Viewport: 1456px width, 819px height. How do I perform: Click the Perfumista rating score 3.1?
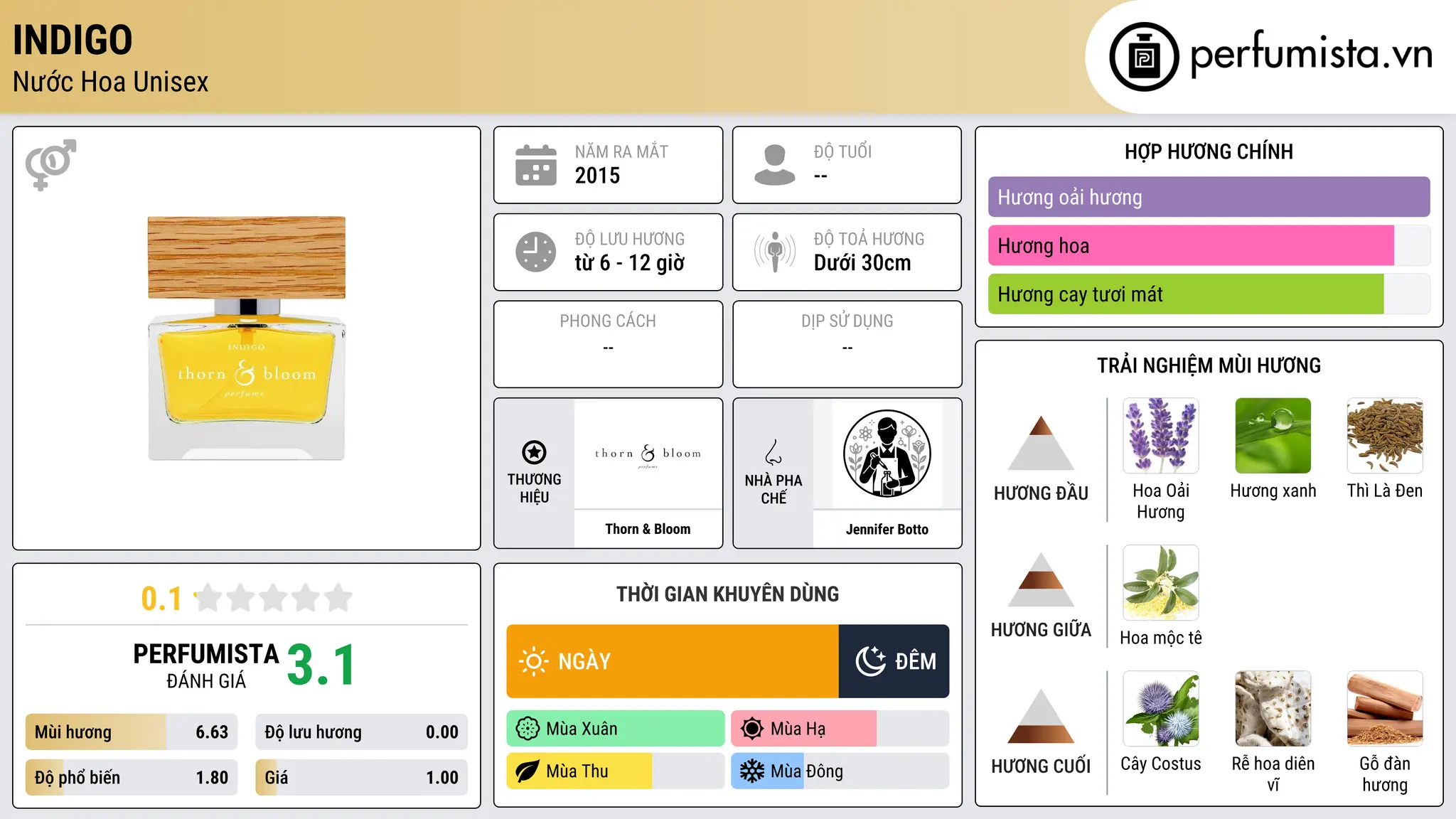(321, 665)
